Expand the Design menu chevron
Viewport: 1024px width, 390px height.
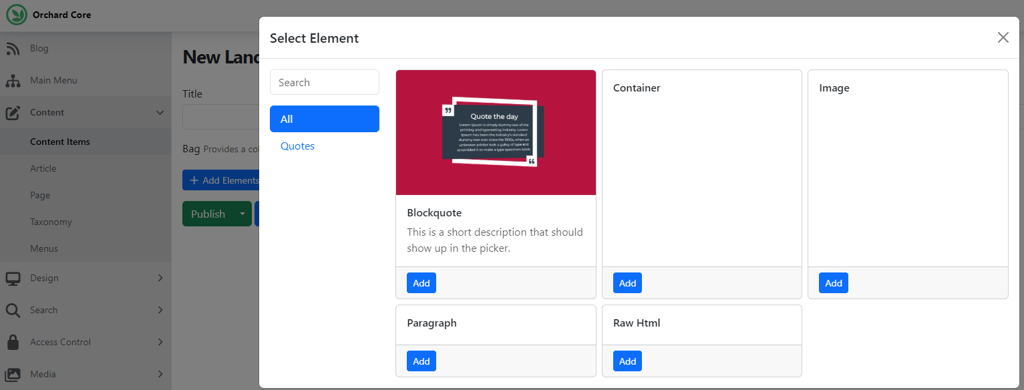click(x=160, y=278)
